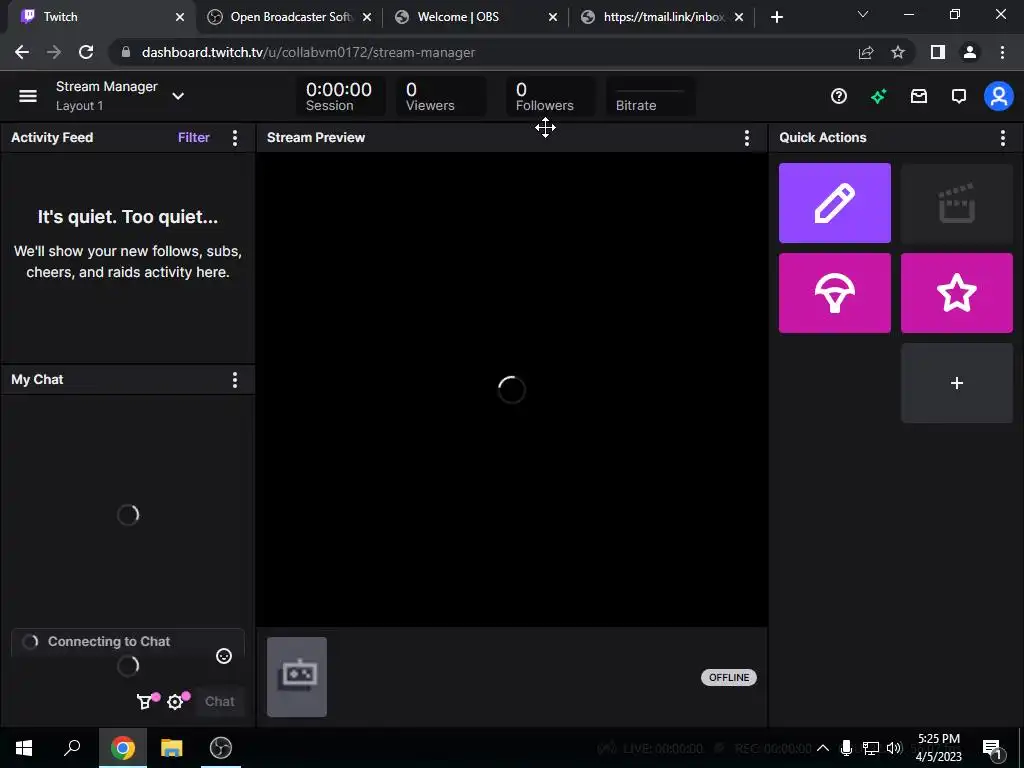Expand the Stream Manager Layout 1 dropdown
The height and width of the screenshot is (768, 1024).
(178, 96)
